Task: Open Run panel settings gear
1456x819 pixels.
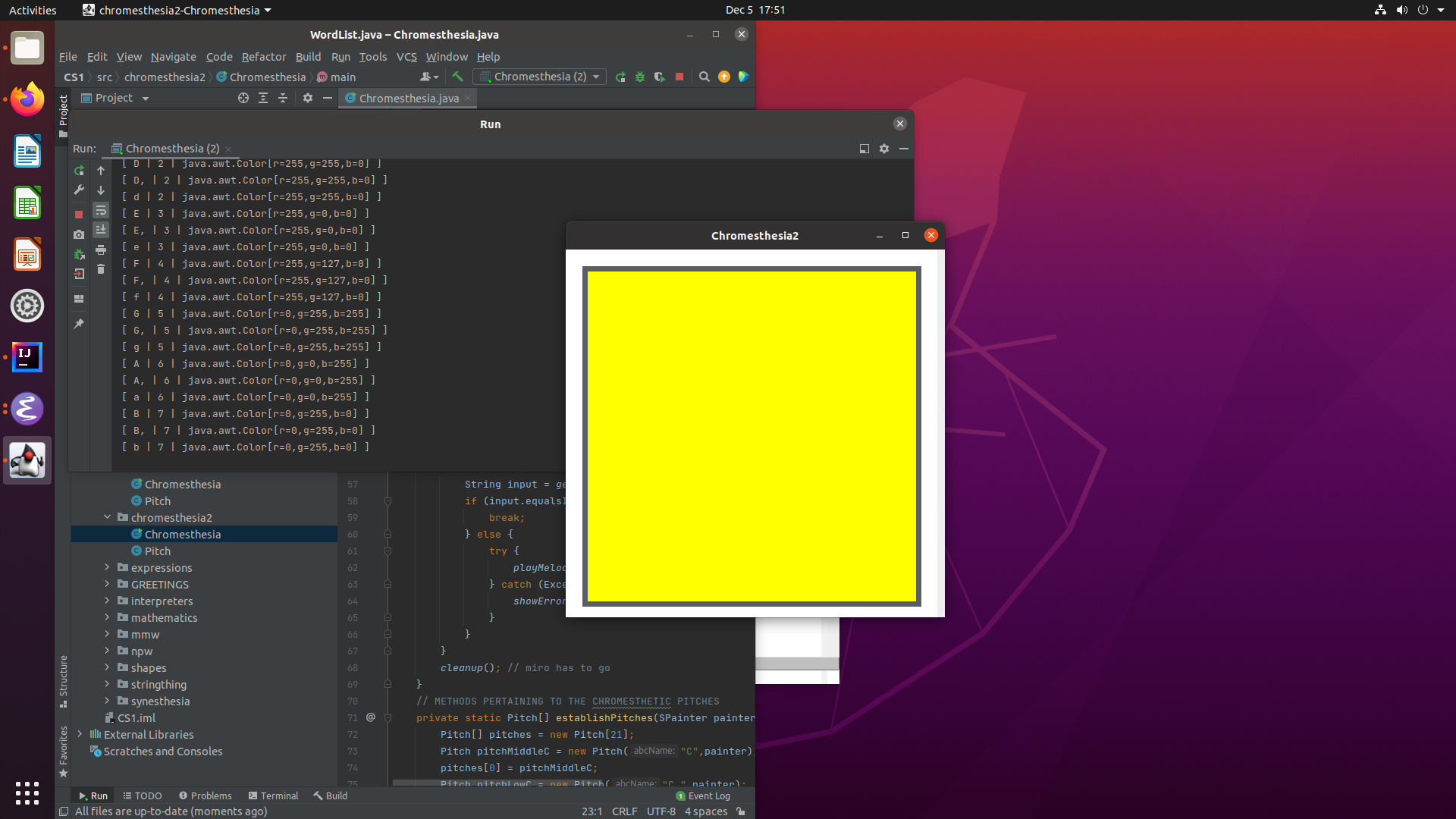Action: 884,149
